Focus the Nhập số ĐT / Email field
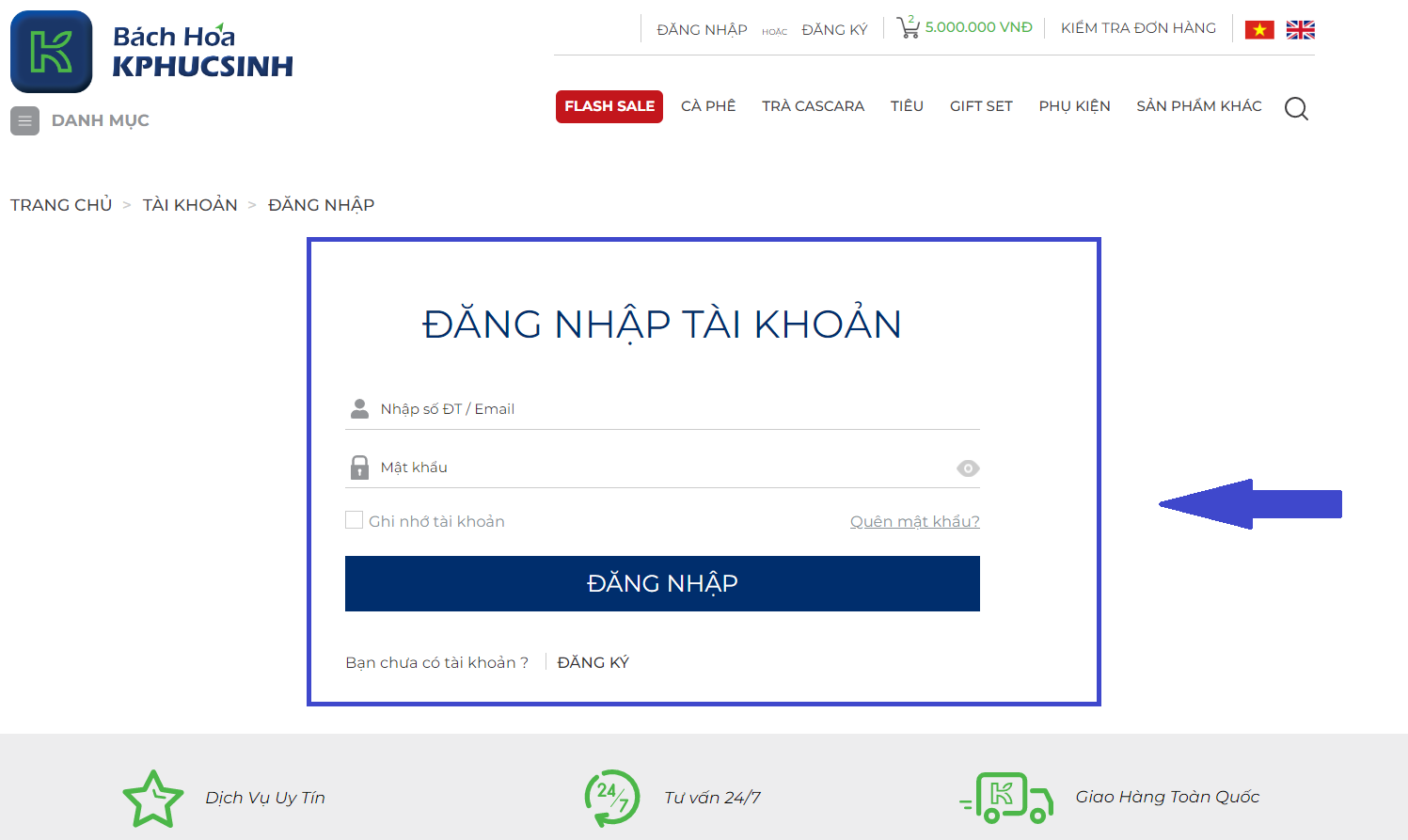This screenshot has width=1408, height=840. click(x=677, y=409)
